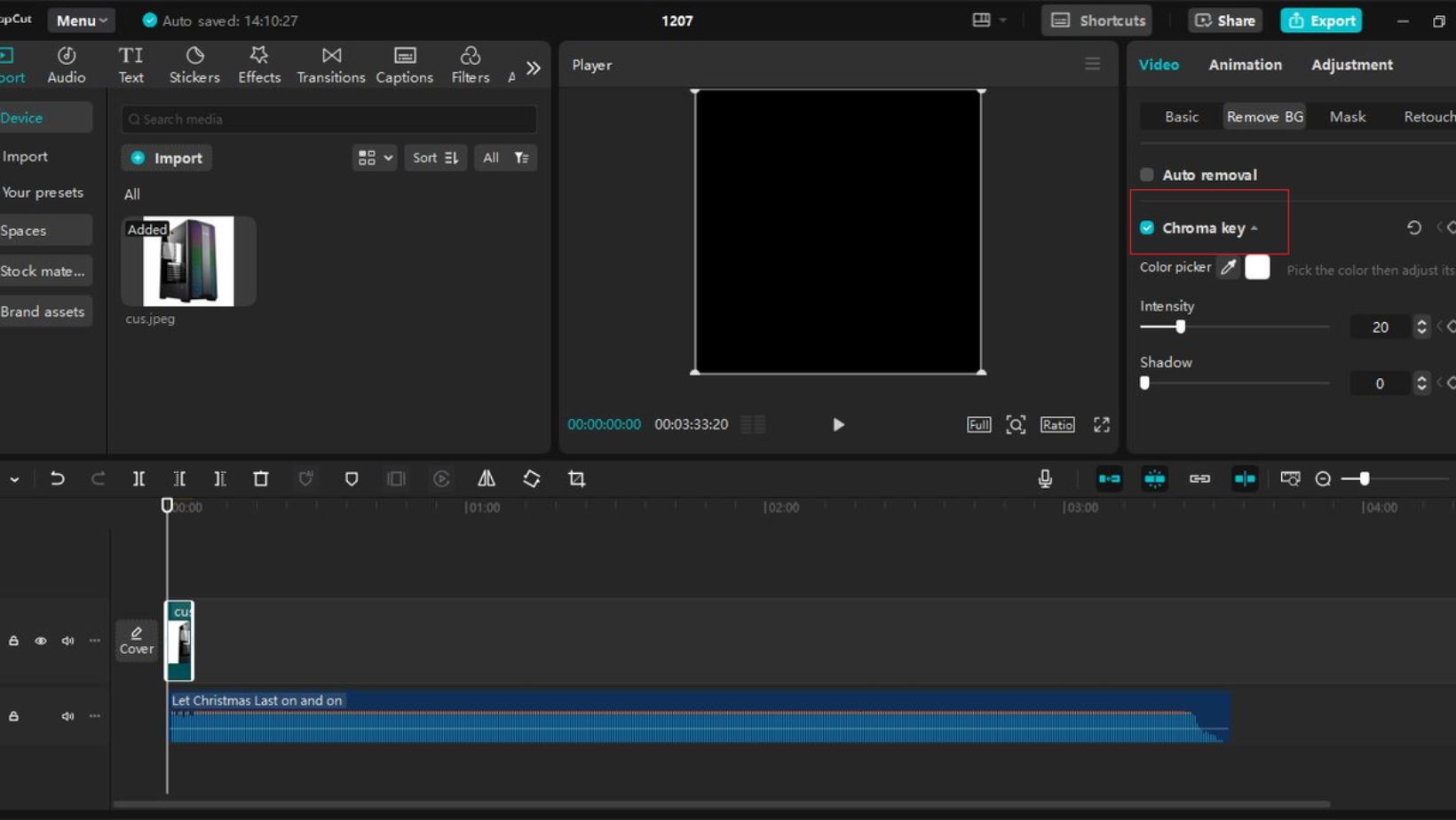Screen dimensions: 1456x820
Task: Switch to the Adjustment tab
Action: [x=1352, y=65]
